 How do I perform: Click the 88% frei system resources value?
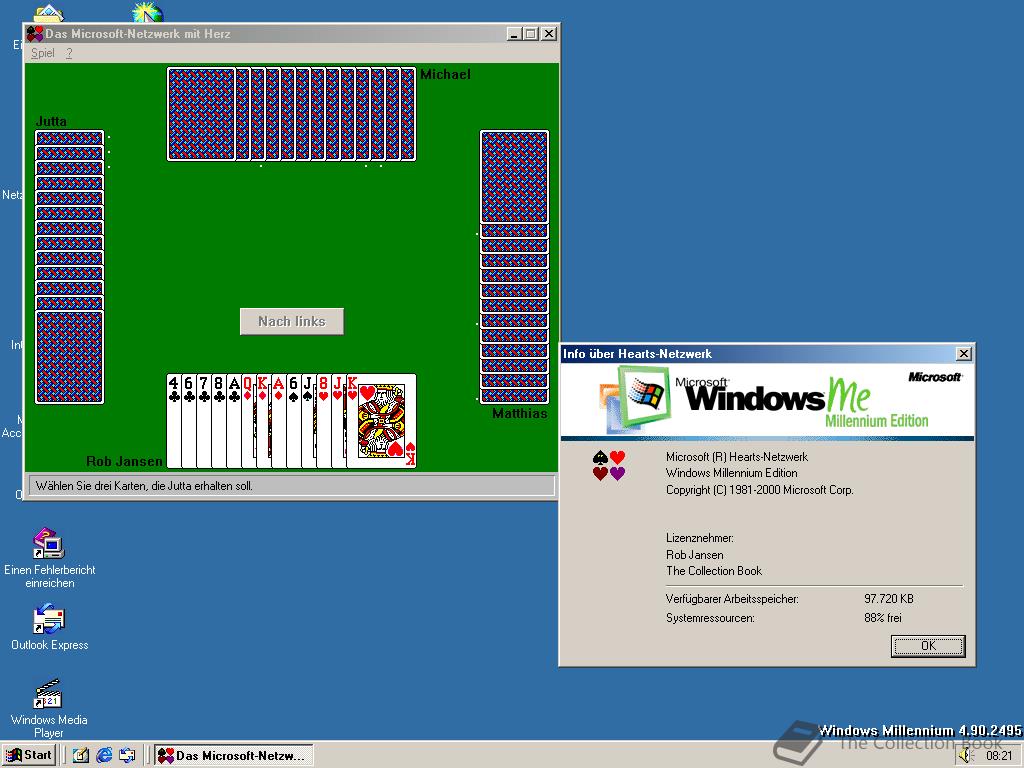tap(883, 617)
